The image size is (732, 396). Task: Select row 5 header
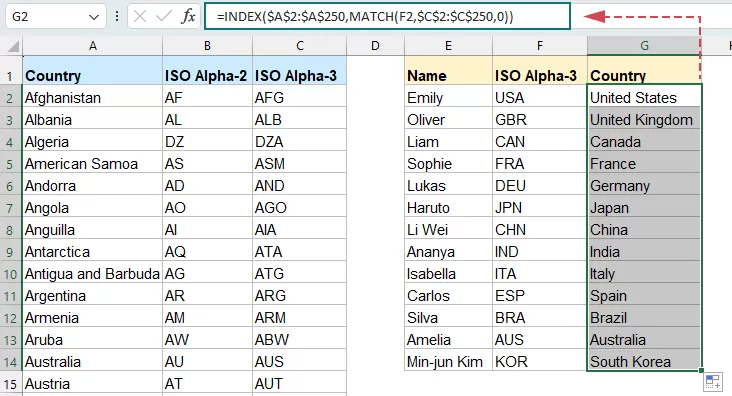coord(10,164)
